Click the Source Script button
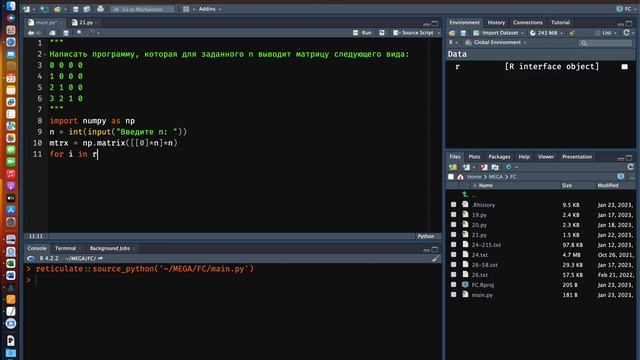This screenshot has height=360, width=640. point(413,33)
